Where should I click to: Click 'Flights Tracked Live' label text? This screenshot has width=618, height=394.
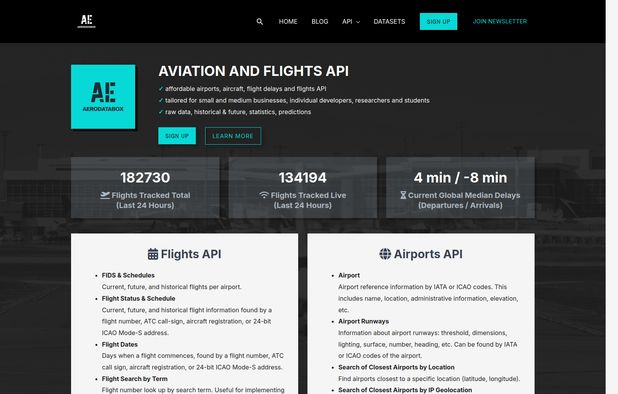coord(308,195)
